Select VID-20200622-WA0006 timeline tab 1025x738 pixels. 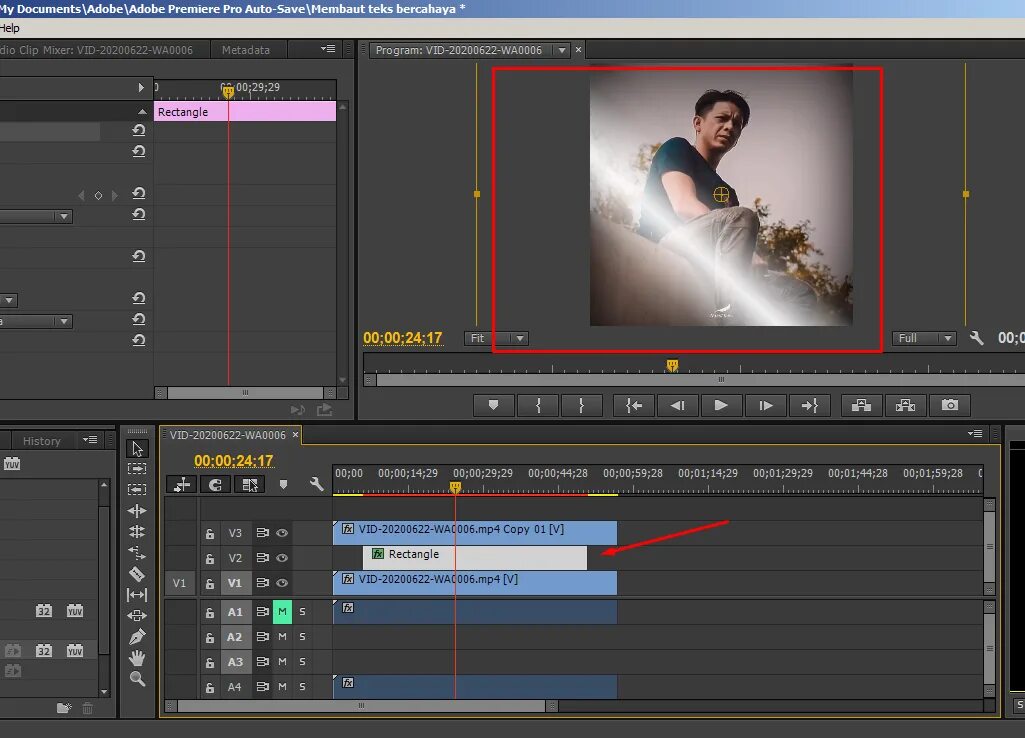(227, 435)
